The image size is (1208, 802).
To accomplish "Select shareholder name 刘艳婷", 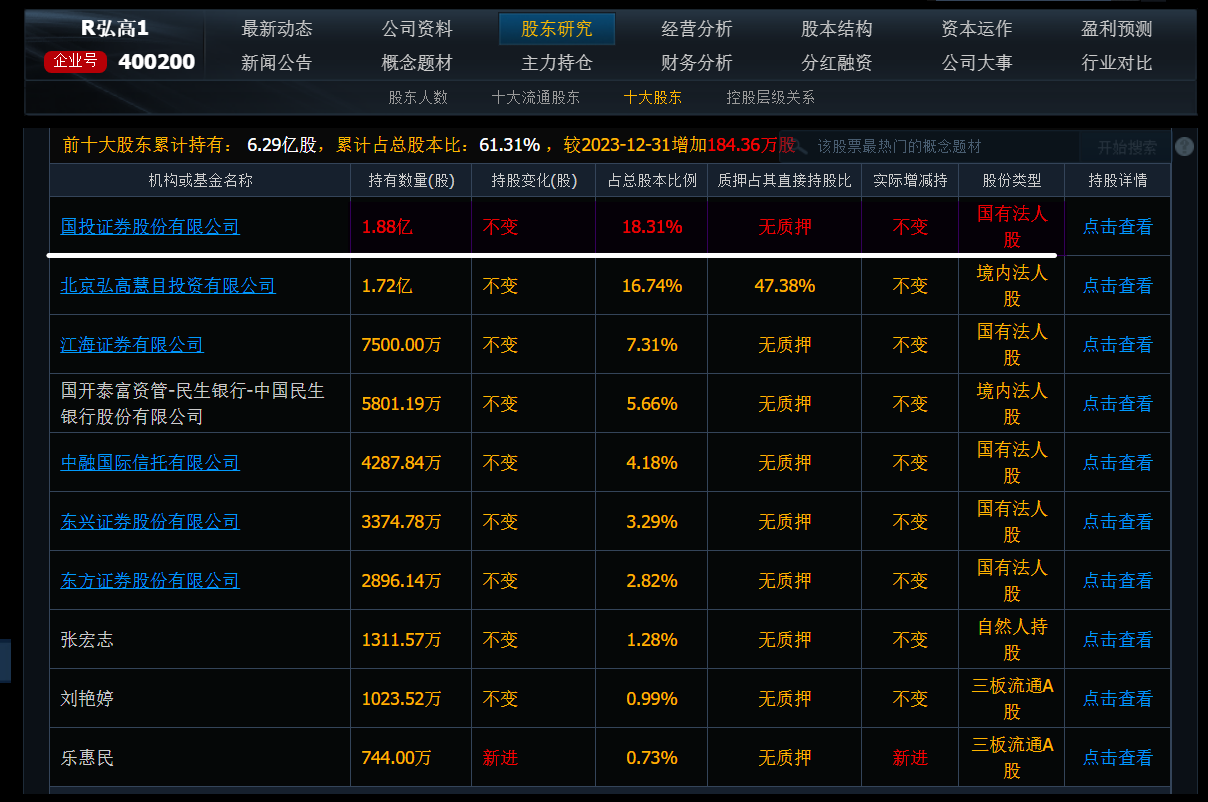I will point(87,699).
